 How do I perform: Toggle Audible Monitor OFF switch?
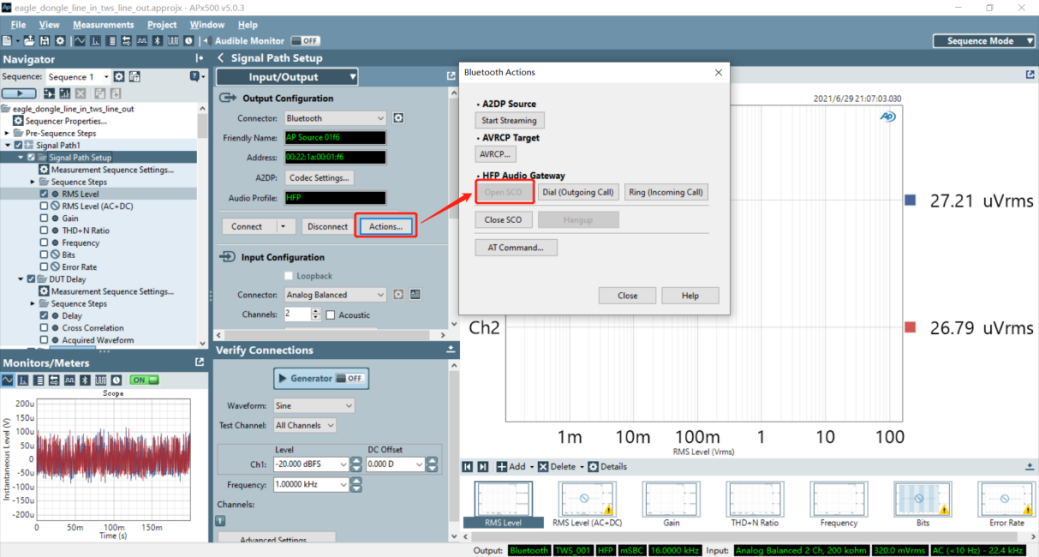[305, 41]
